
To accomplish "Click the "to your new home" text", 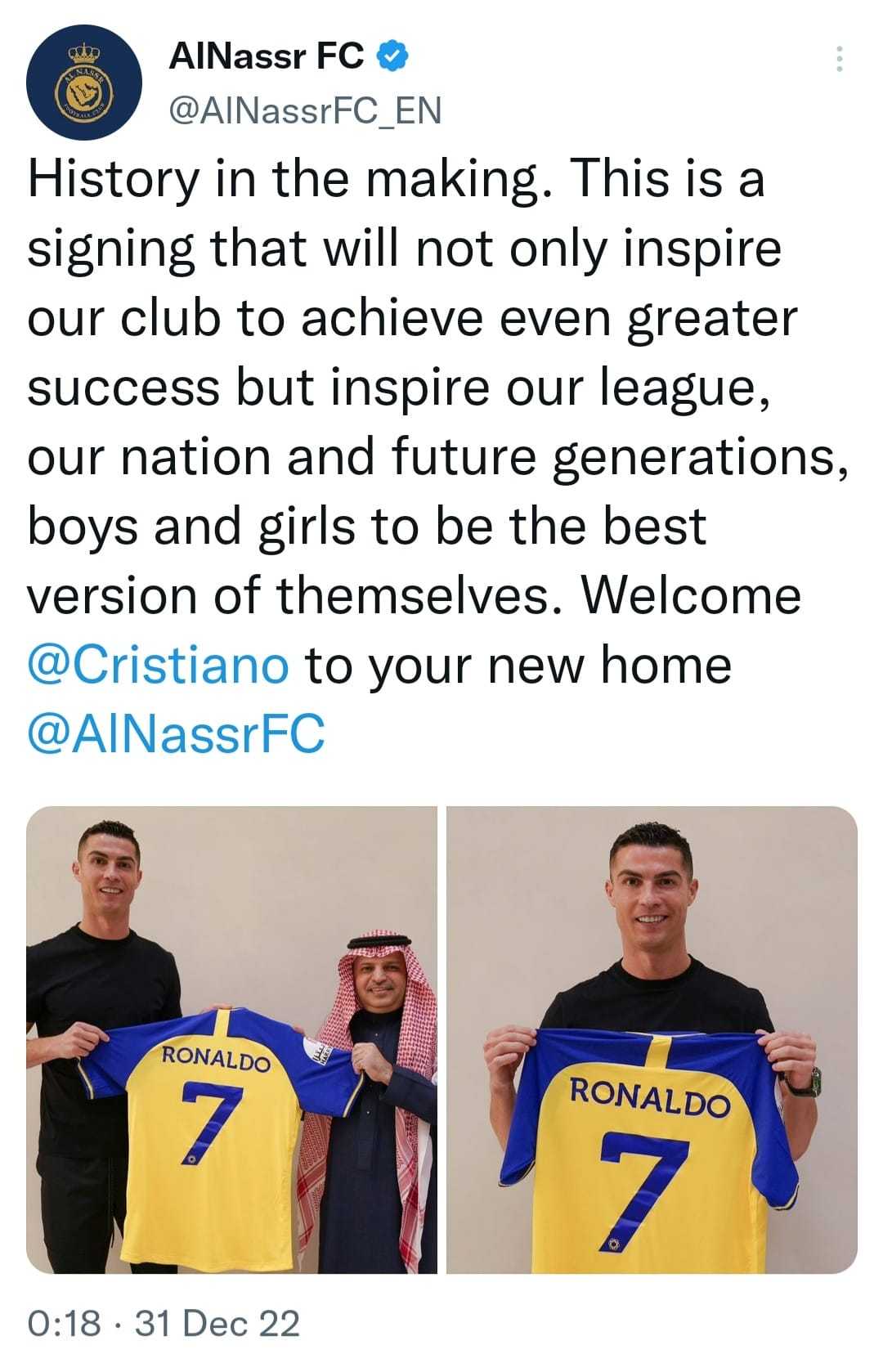I will [x=518, y=665].
